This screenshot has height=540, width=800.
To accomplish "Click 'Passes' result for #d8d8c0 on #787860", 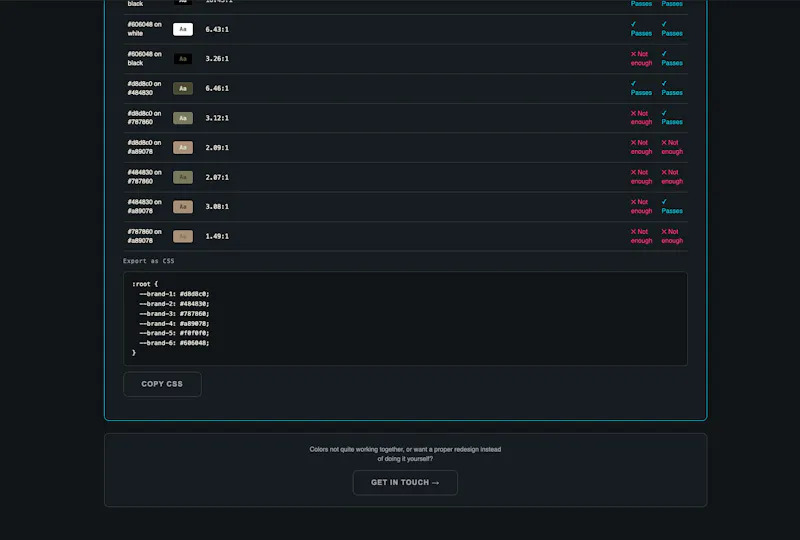I will [672, 118].
